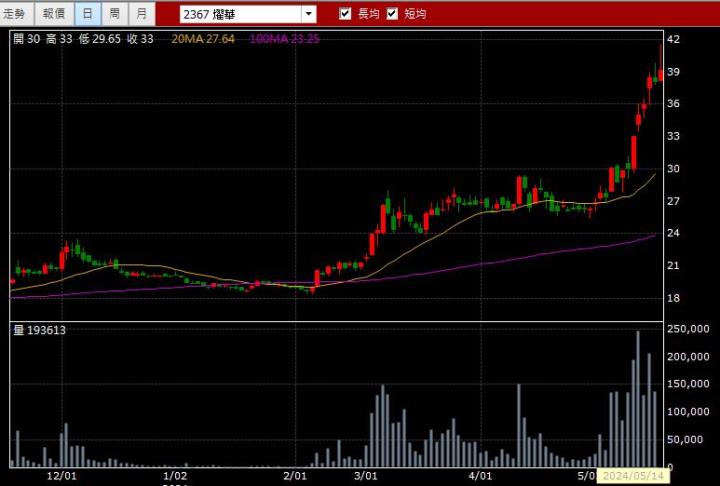This screenshot has height=486, width=720.
Task: Switch to the 周 weekly chart period
Action: [x=115, y=14]
